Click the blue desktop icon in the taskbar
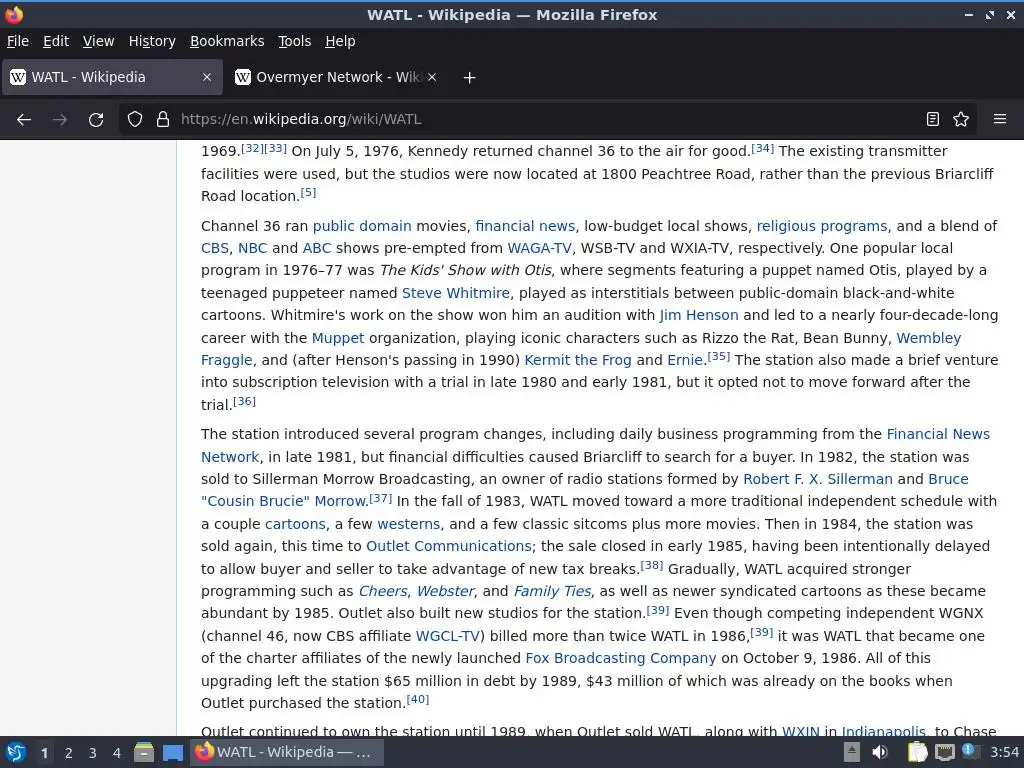This screenshot has height=768, width=1024. [172, 752]
